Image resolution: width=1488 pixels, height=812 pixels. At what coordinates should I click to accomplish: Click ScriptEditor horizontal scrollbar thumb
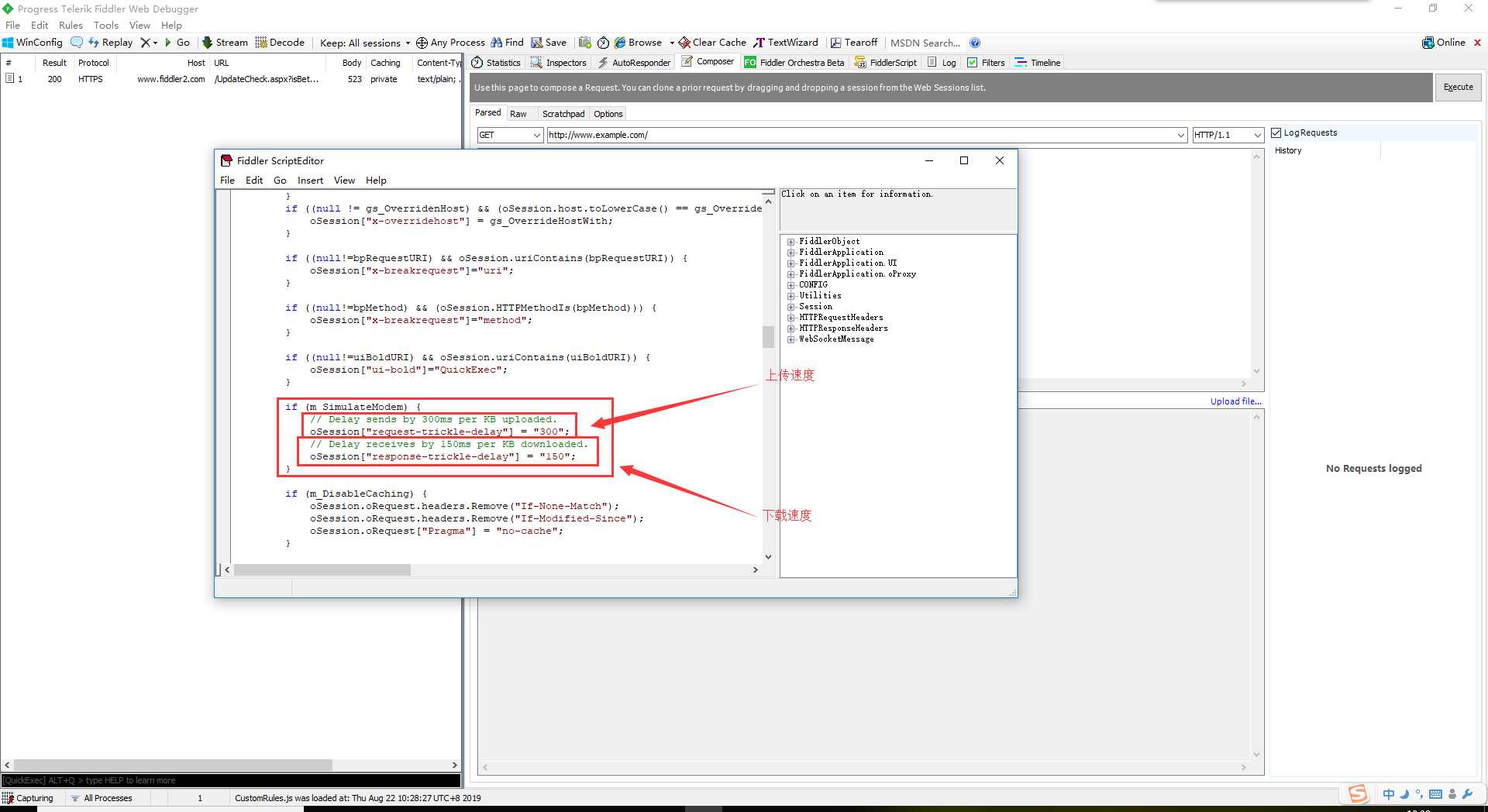[322, 569]
